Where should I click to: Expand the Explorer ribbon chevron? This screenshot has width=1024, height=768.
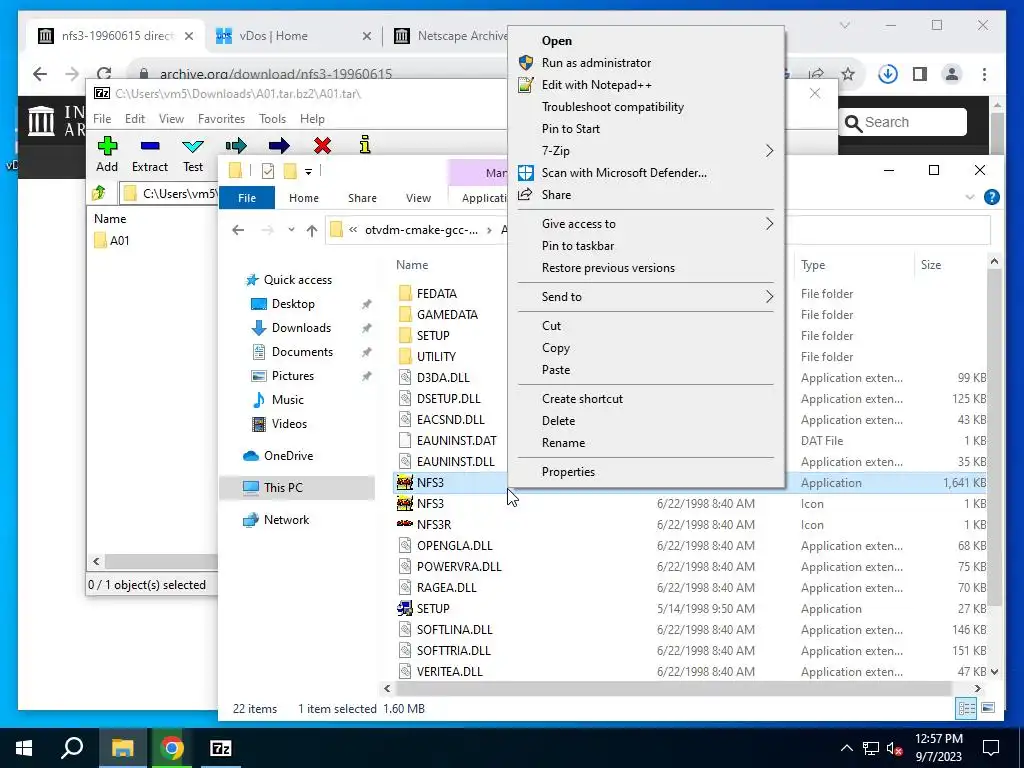[970, 197]
